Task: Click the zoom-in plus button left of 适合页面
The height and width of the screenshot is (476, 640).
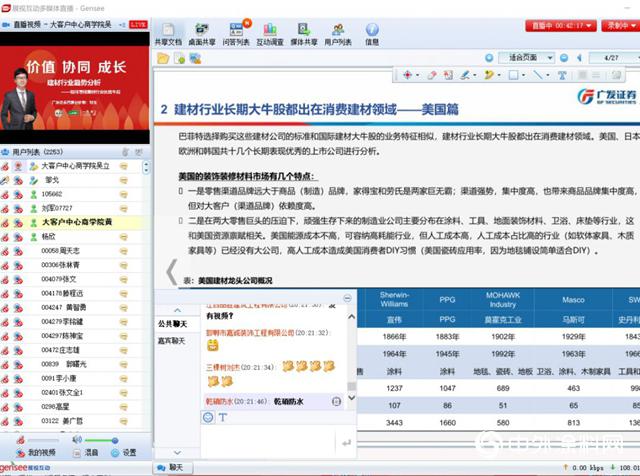Action: [x=489, y=58]
